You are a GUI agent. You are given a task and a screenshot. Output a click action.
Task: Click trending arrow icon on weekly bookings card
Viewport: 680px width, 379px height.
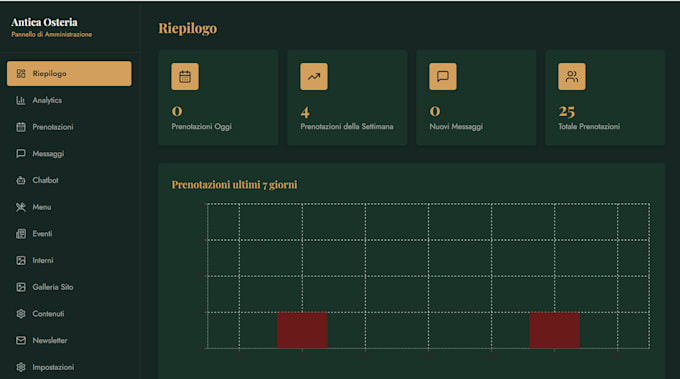point(314,77)
